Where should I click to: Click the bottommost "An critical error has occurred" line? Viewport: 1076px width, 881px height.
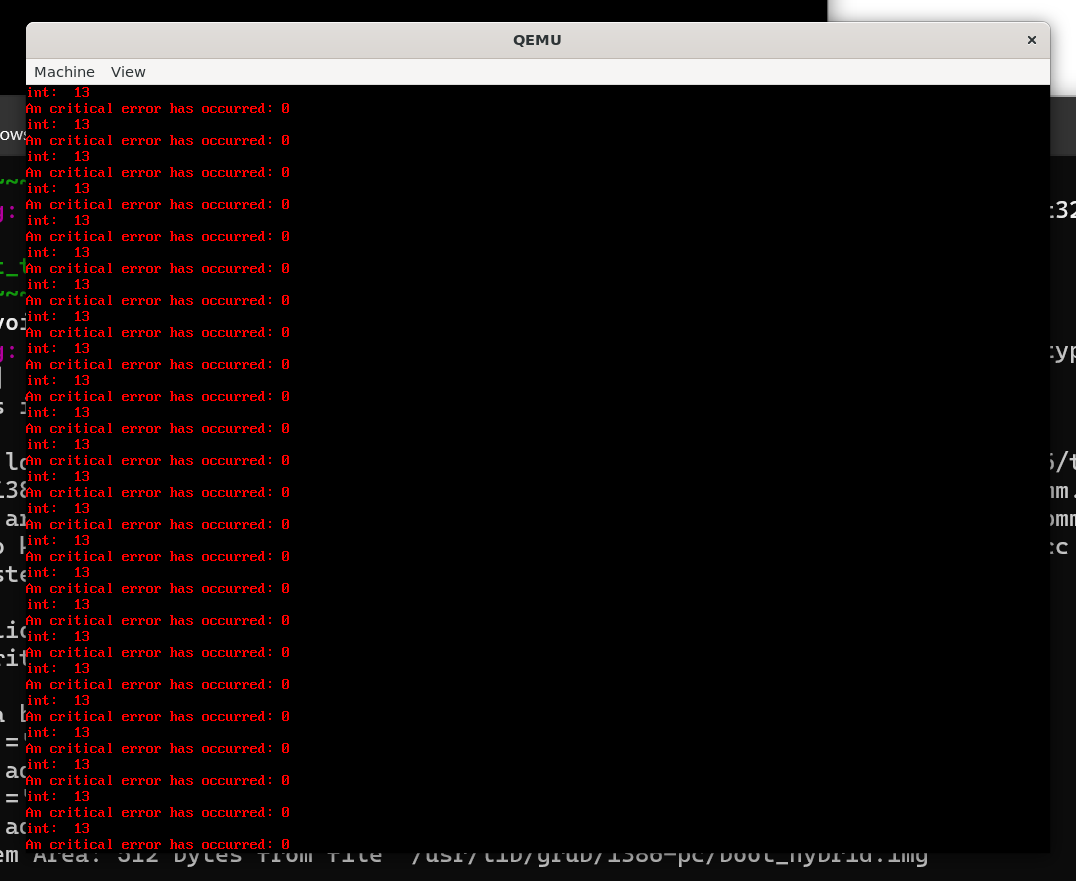pyautogui.click(x=157, y=844)
